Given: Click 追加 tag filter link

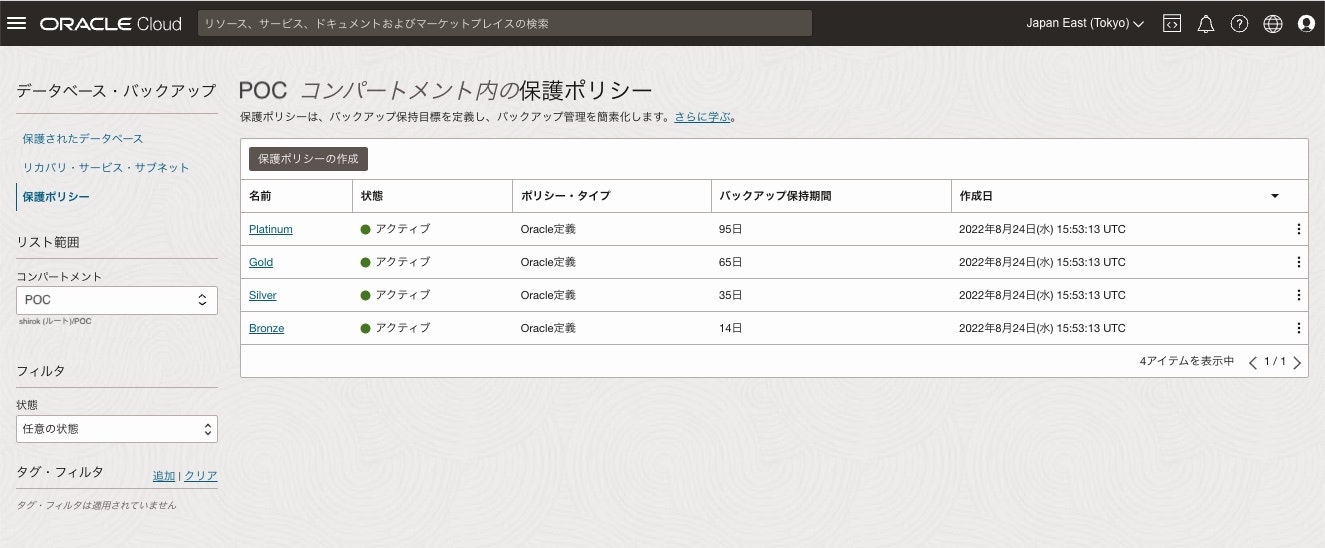Looking at the screenshot, I should (x=163, y=476).
